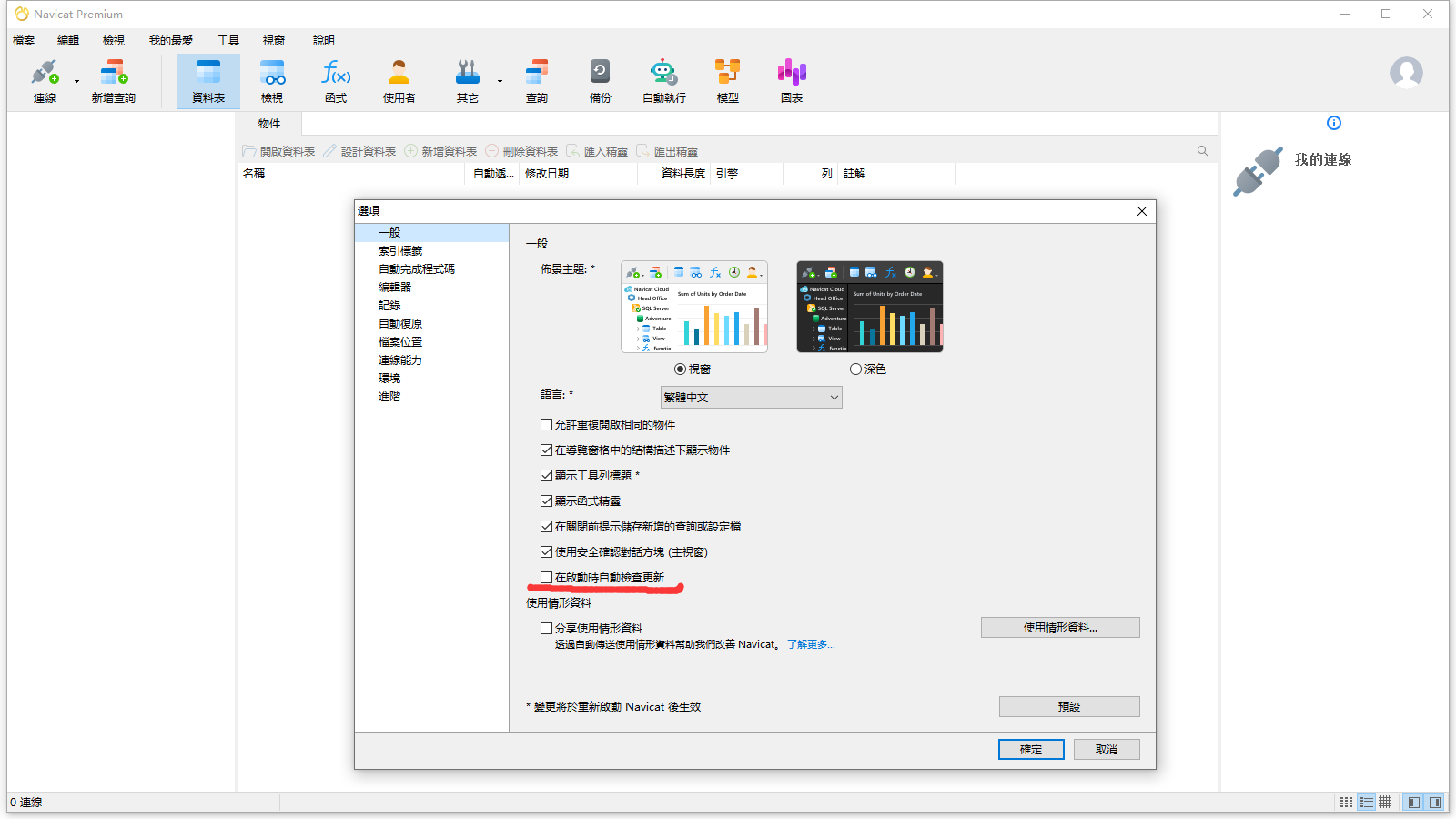
Task: Open the 圖表 charts toolbar icon
Action: coord(792,81)
